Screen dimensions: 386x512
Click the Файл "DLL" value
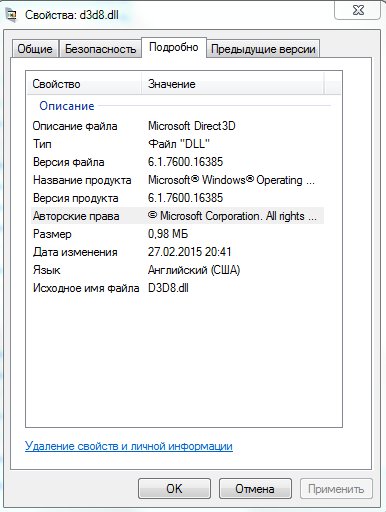179,144
